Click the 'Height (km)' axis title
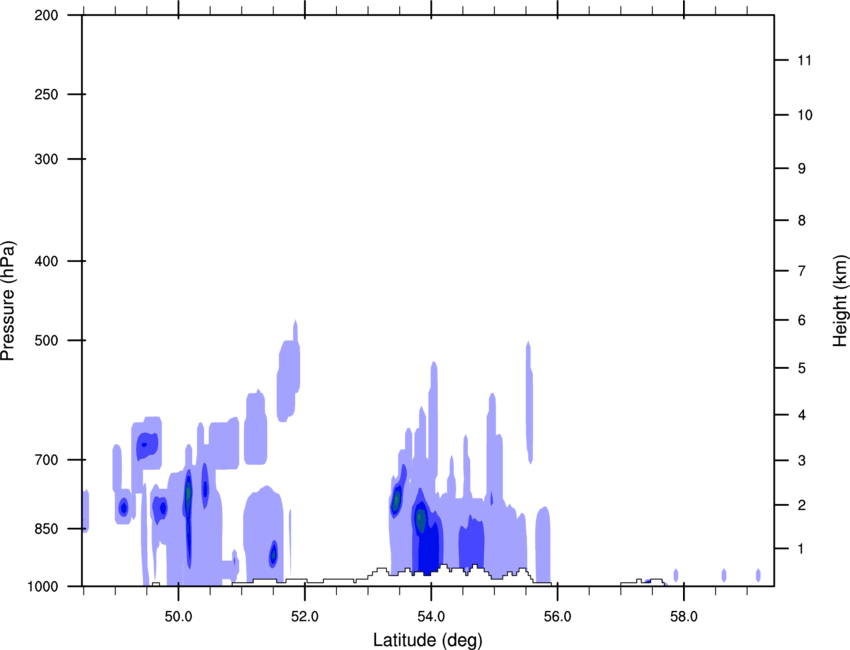Viewport: 850px width, 650px height. tap(840, 301)
